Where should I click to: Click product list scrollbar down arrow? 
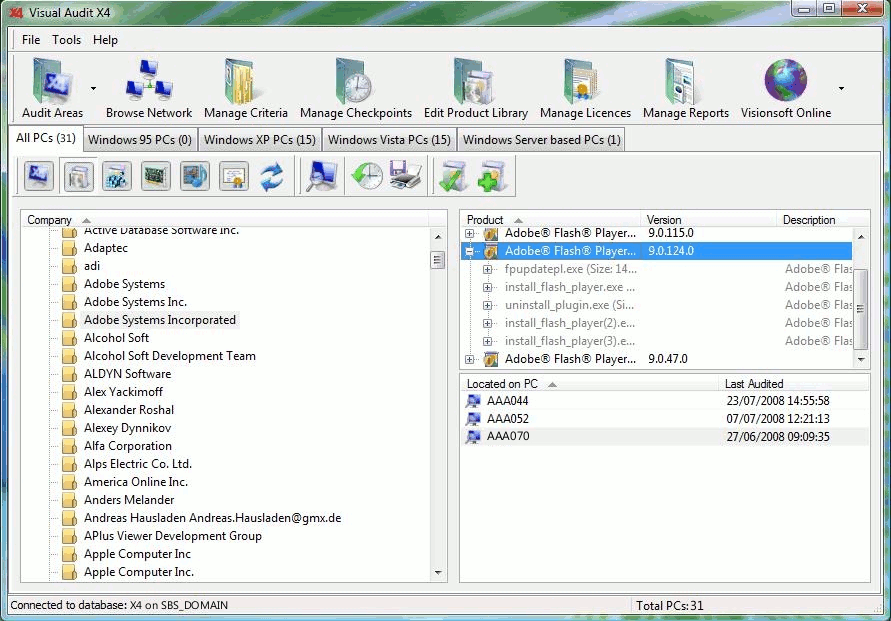point(861,359)
